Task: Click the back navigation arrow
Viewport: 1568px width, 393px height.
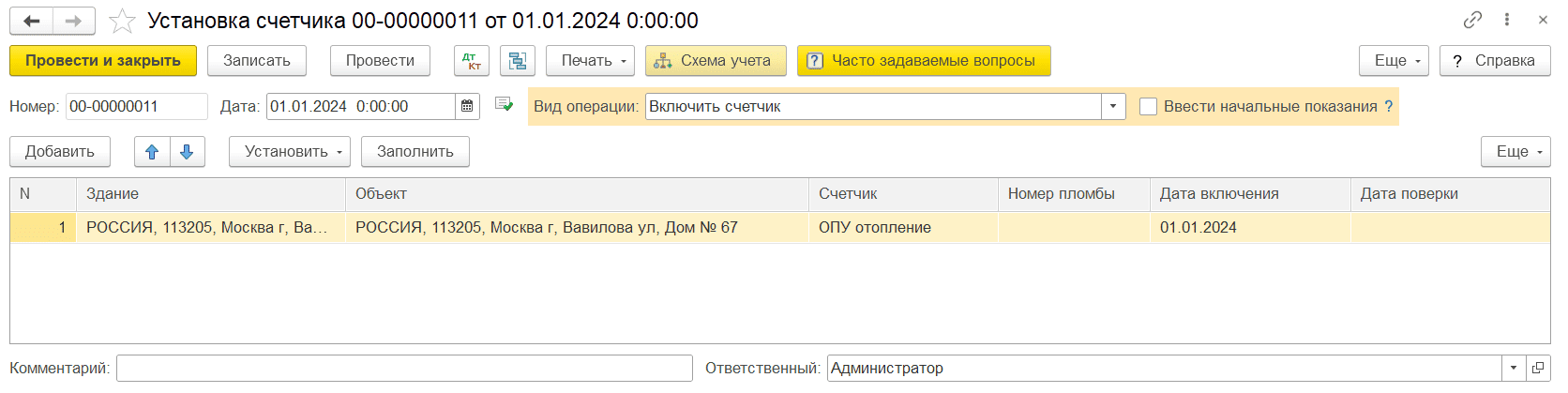Action: (x=31, y=21)
